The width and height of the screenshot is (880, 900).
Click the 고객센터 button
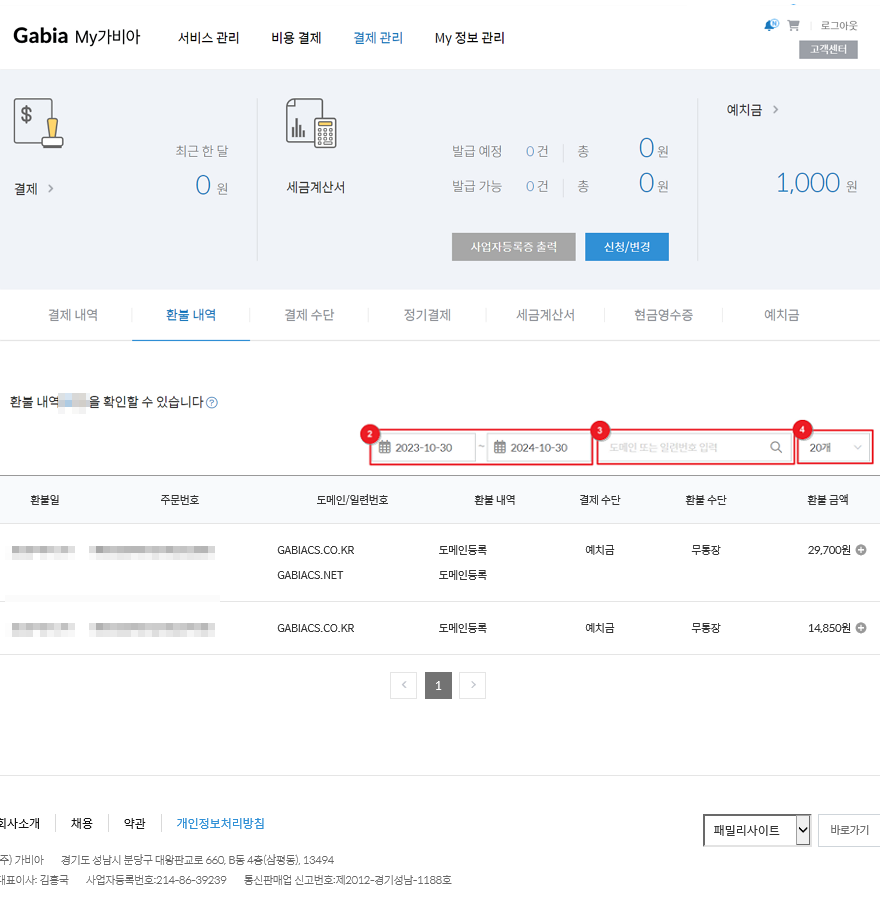click(x=828, y=49)
